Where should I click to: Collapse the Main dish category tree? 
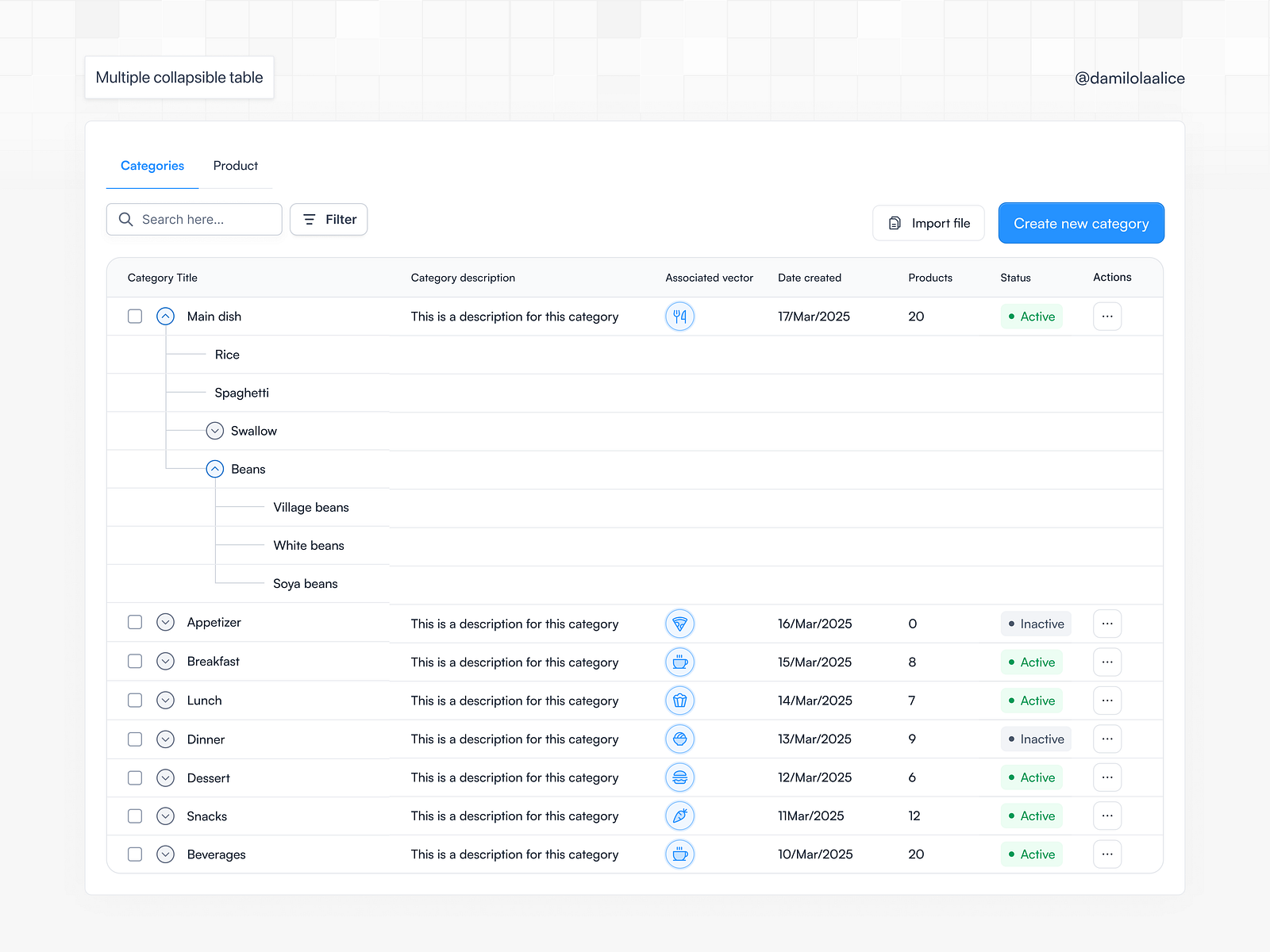[x=165, y=316]
